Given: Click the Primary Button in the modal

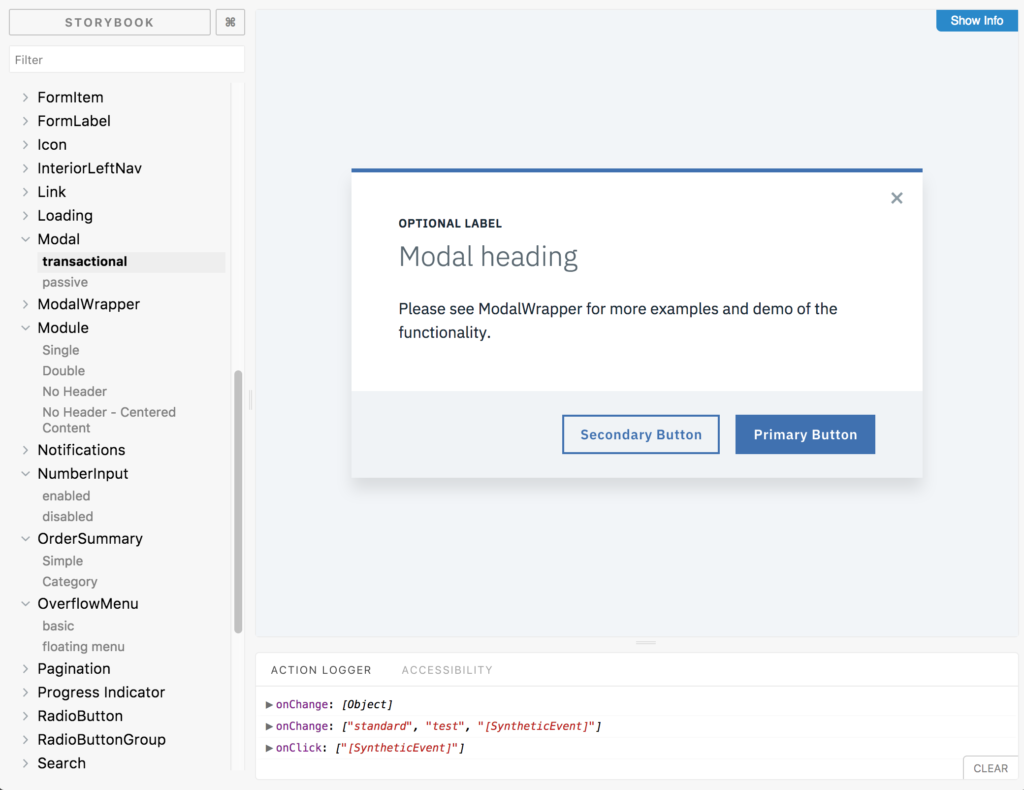Looking at the screenshot, I should pyautogui.click(x=805, y=434).
